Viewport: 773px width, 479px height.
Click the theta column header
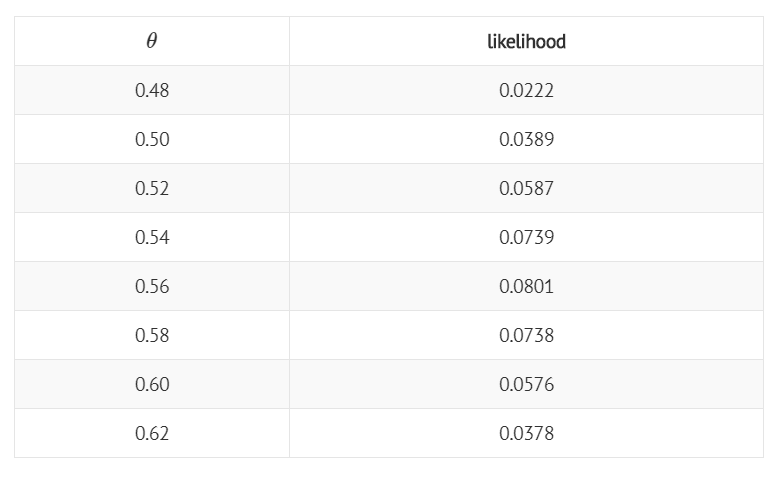(x=152, y=41)
